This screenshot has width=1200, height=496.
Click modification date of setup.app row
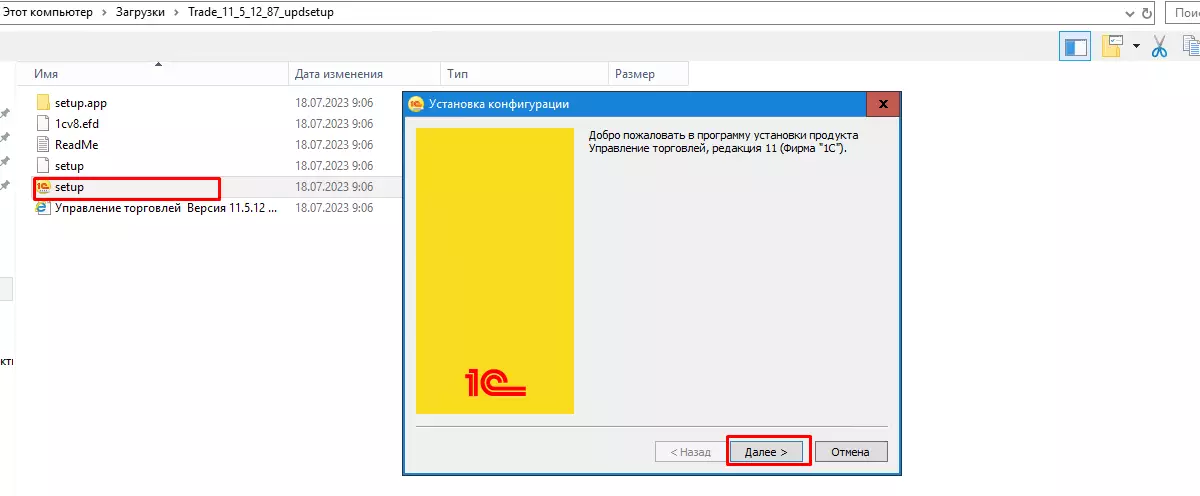pyautogui.click(x=334, y=103)
